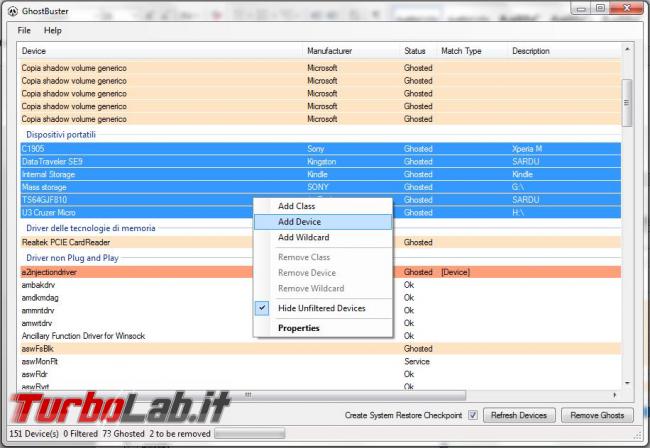The height and width of the screenshot is (448, 650).
Task: Sort by the Device column header
Action: pos(160,51)
